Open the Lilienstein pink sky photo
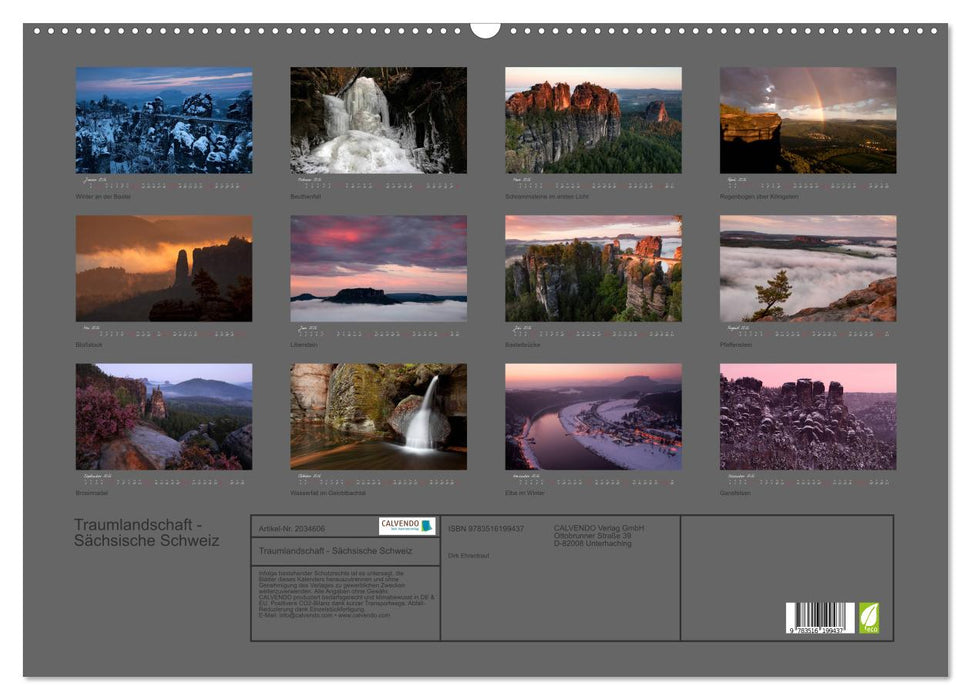This screenshot has height=700, width=971. click(378, 268)
